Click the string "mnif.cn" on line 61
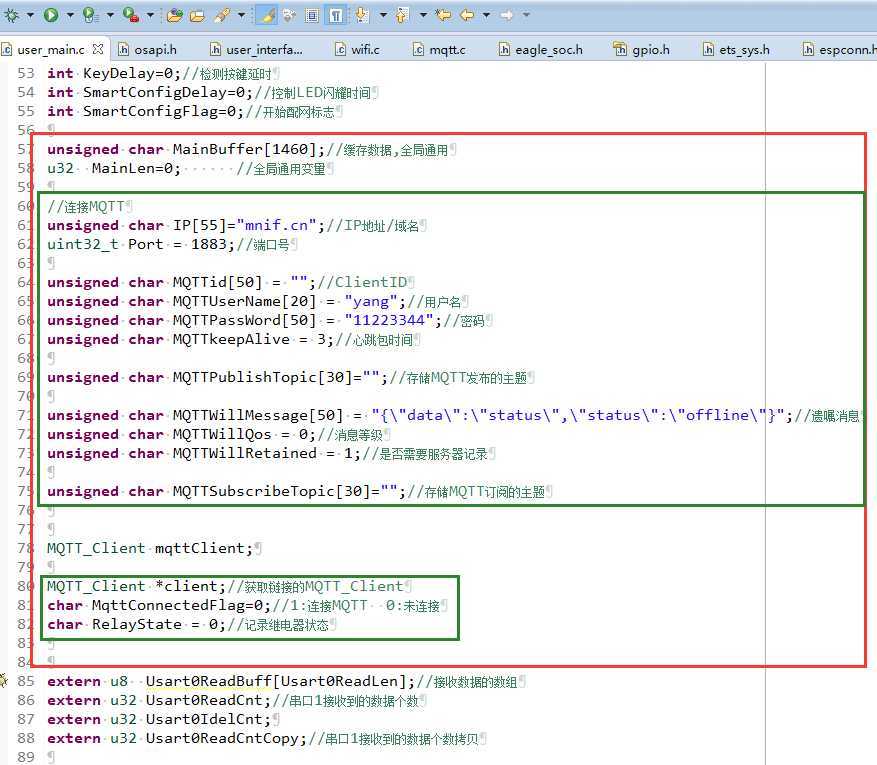Screen dimensions: 877x765 pyautogui.click(x=277, y=225)
